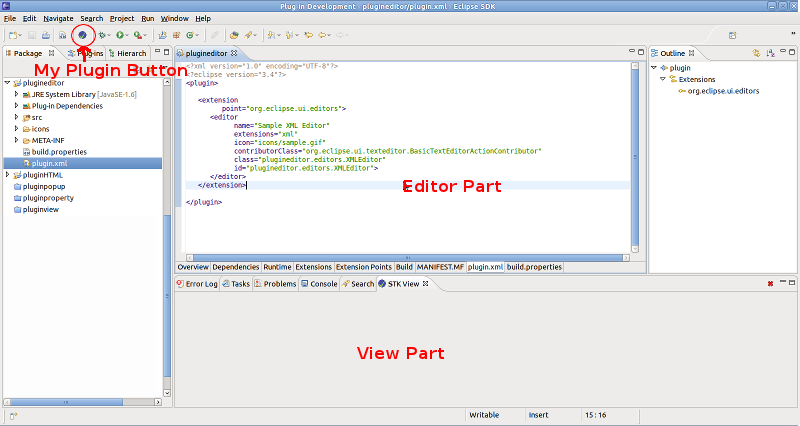Click the Next Annotation toolbar icon
The width and height of the screenshot is (800, 426).
pos(271,35)
